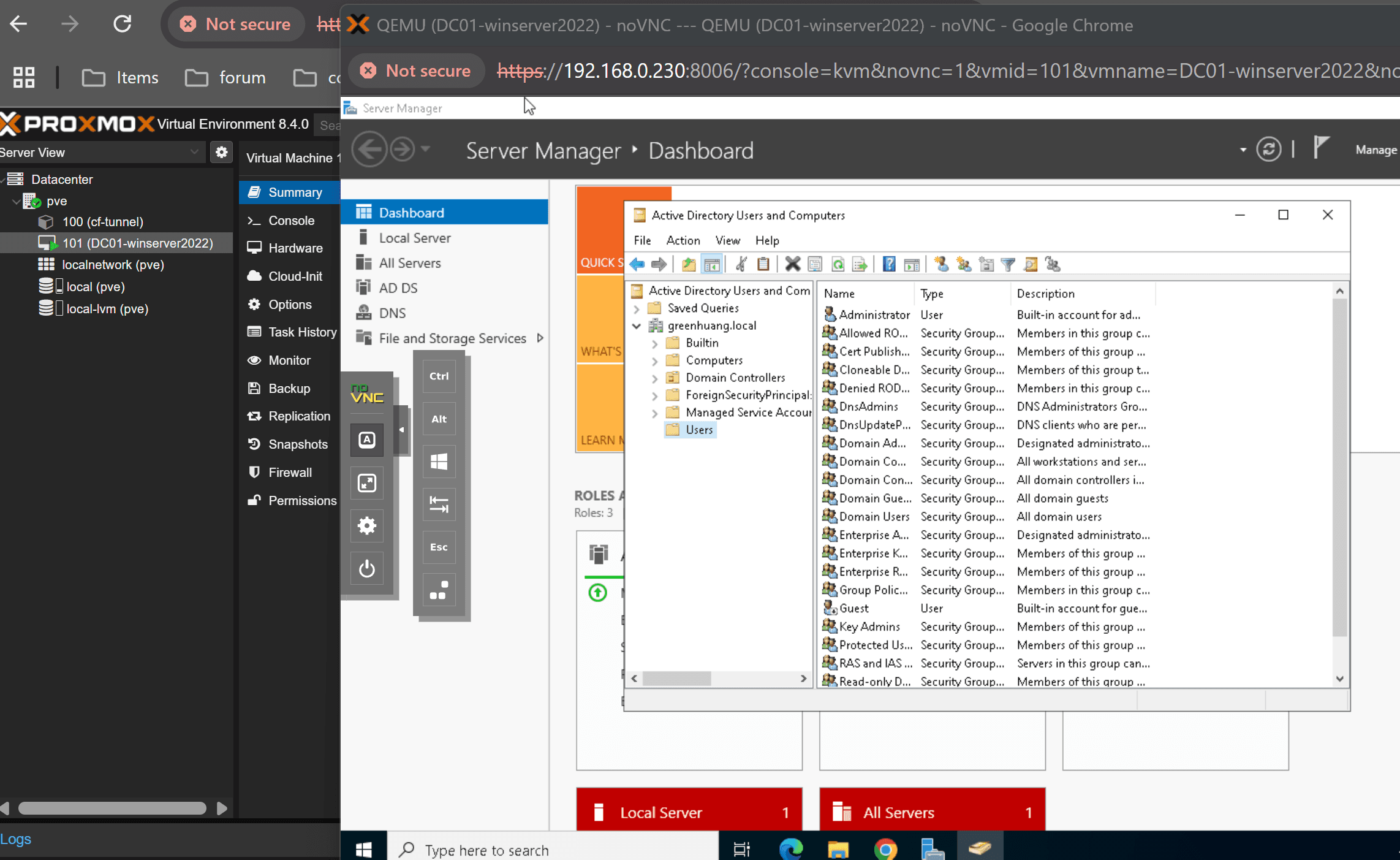The width and height of the screenshot is (1400, 860).
Task: Expand the Computers container
Action: (654, 360)
